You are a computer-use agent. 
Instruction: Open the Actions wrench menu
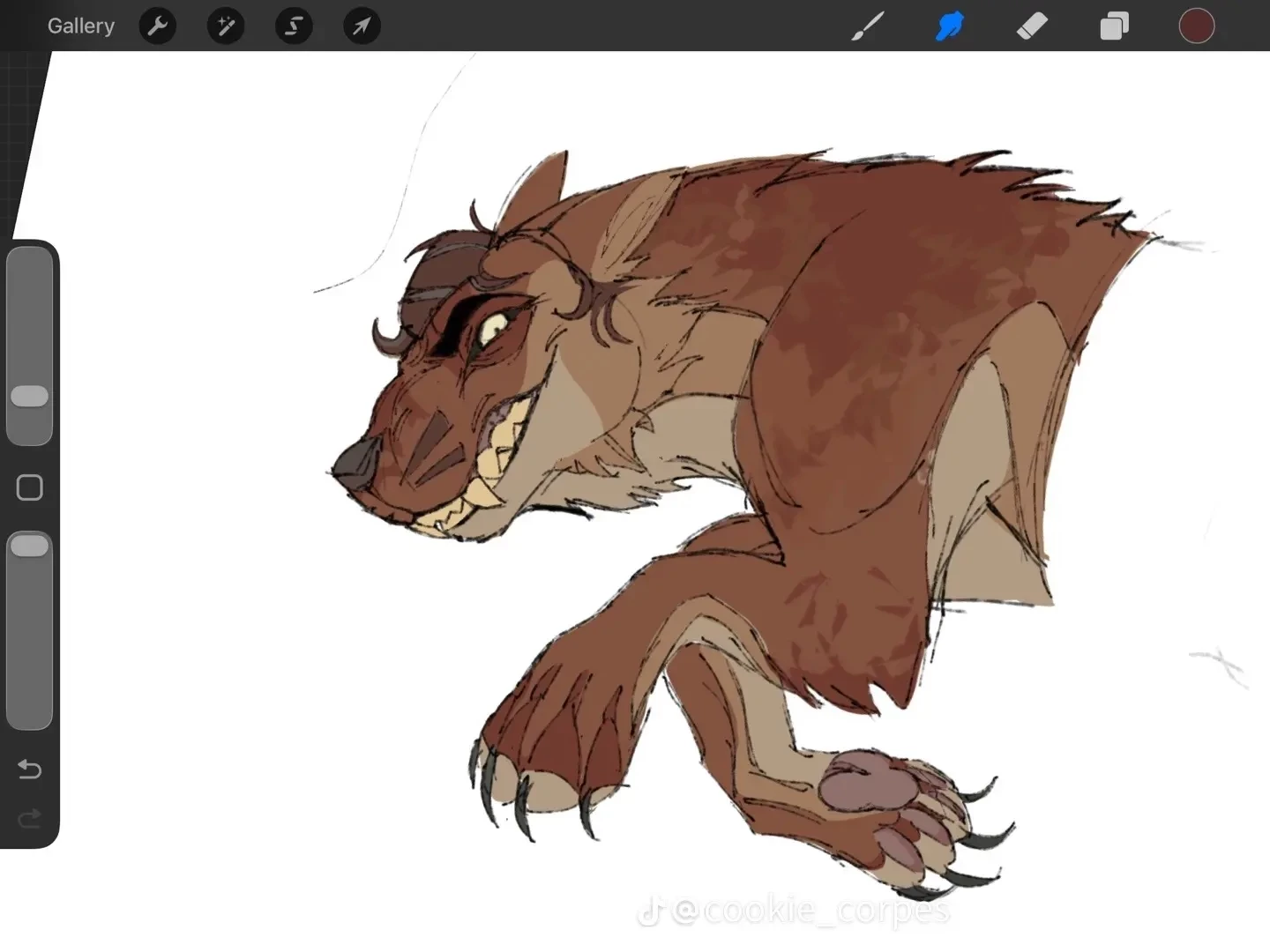coord(158,26)
